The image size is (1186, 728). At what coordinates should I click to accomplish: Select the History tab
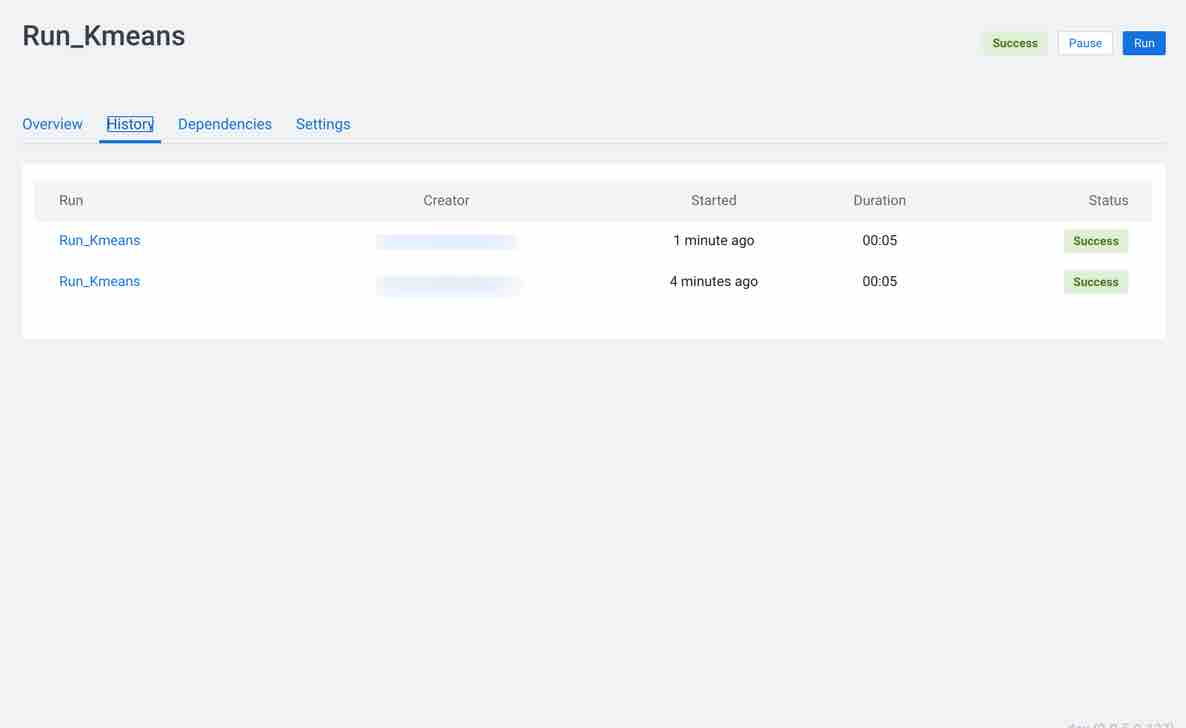click(x=130, y=124)
